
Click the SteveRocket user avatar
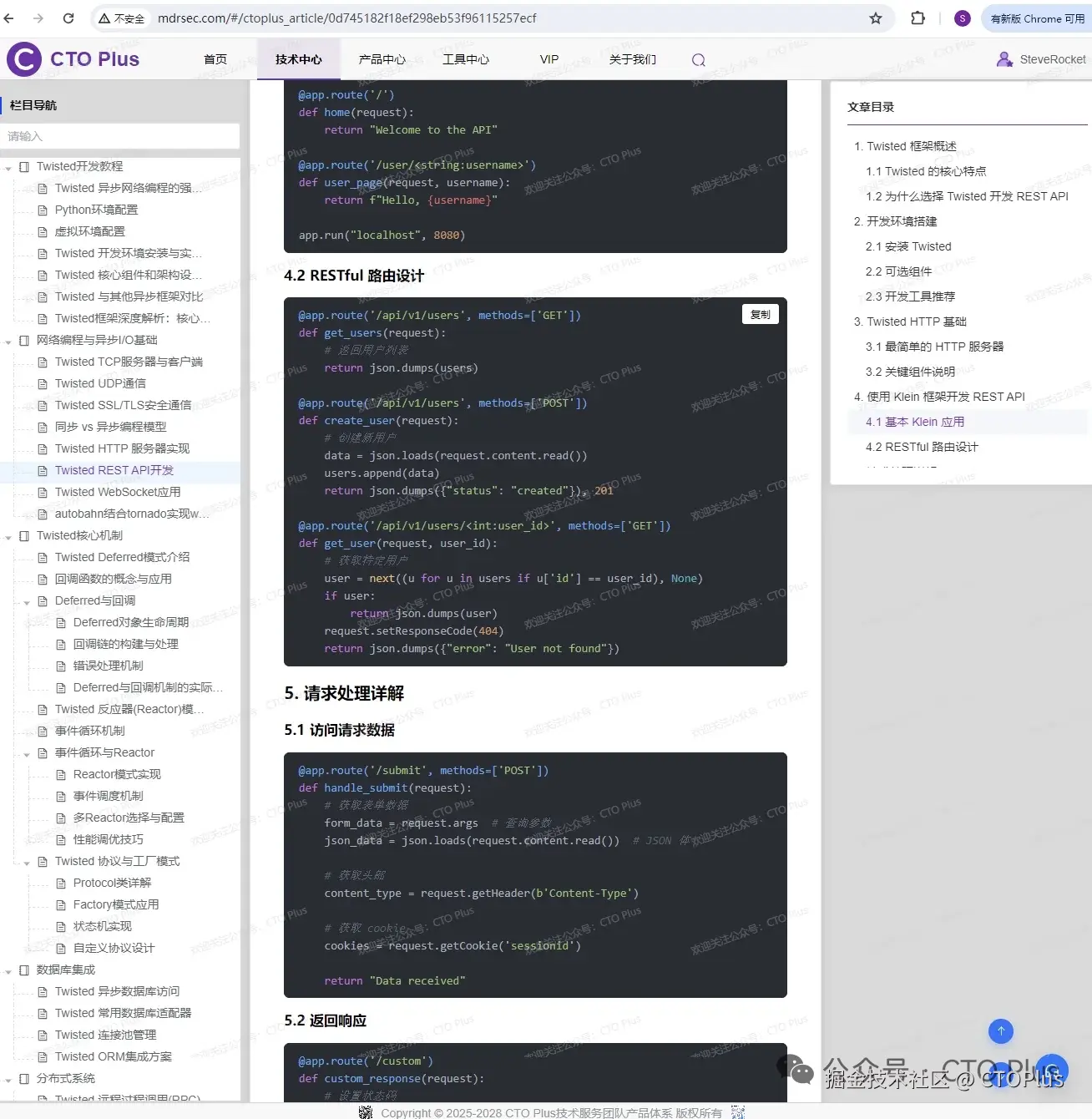(x=1003, y=58)
